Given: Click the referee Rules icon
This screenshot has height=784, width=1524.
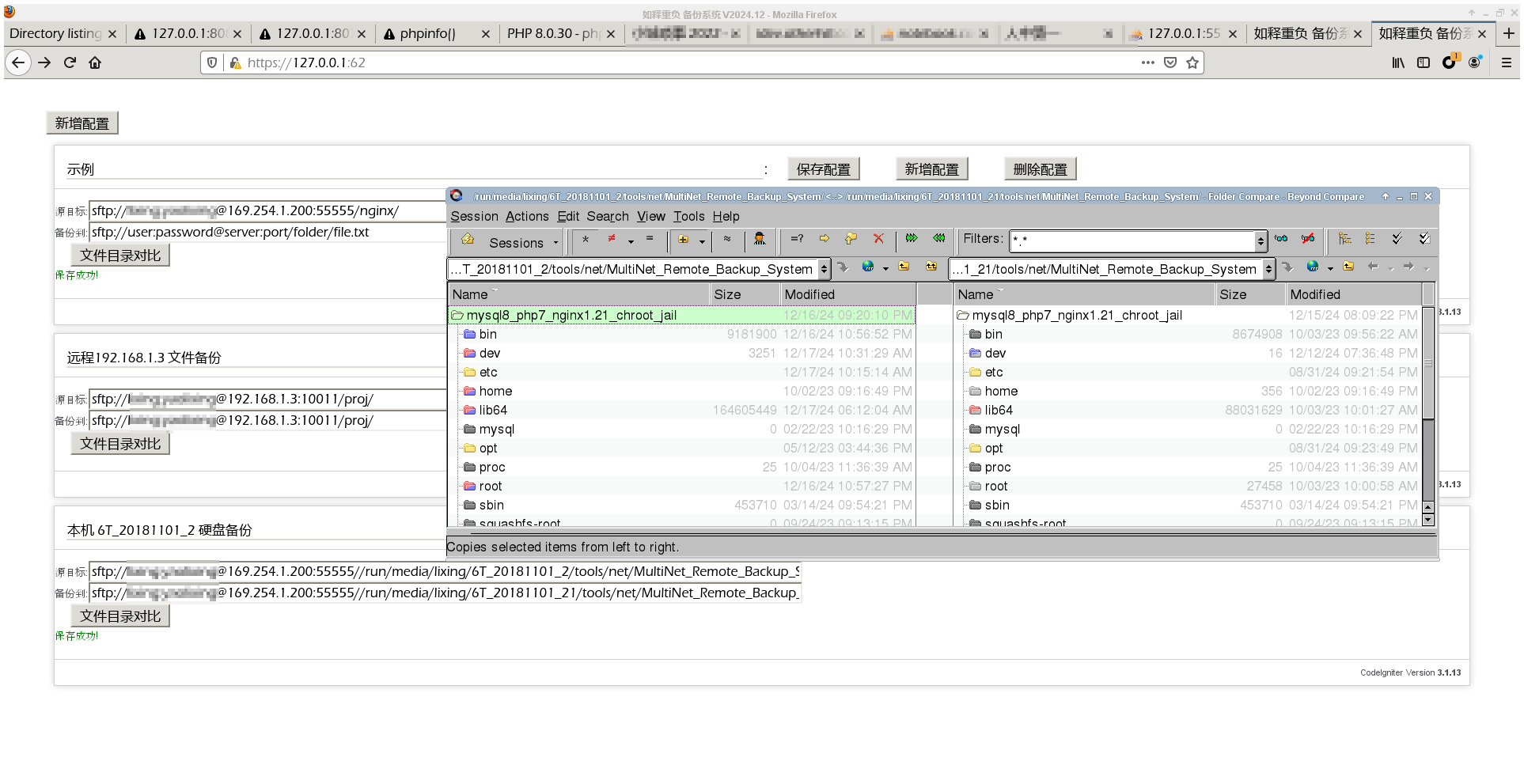Looking at the screenshot, I should coord(760,239).
